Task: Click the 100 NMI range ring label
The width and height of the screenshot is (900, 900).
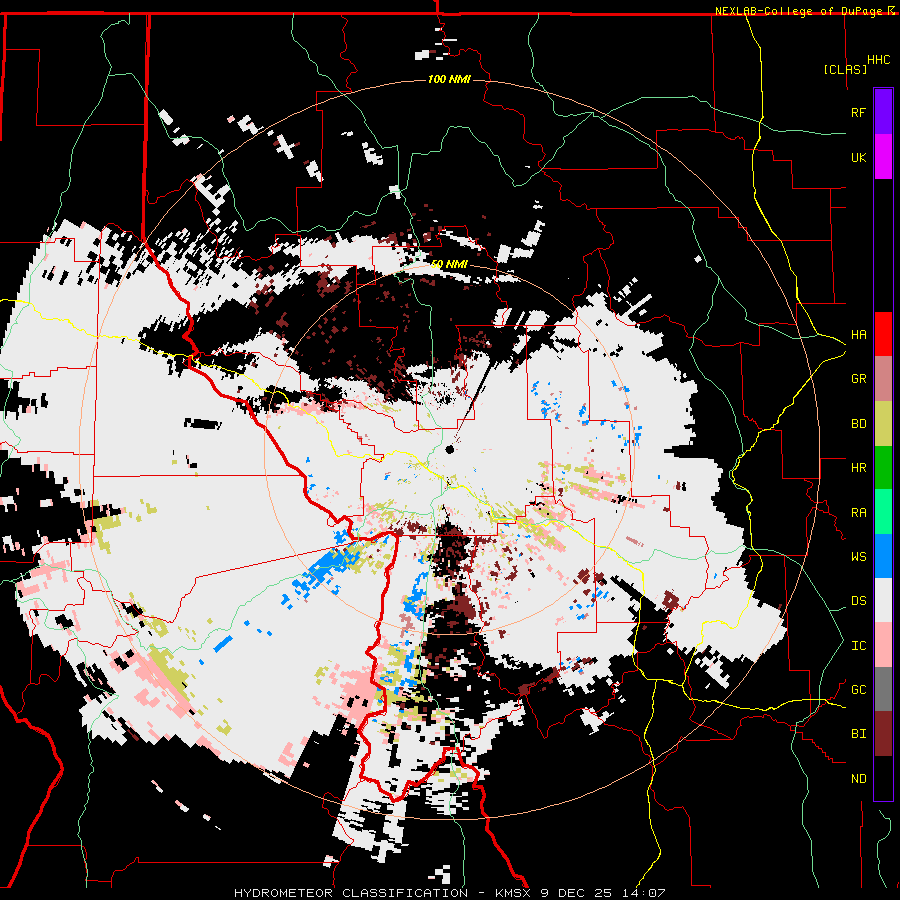Action: [449, 79]
